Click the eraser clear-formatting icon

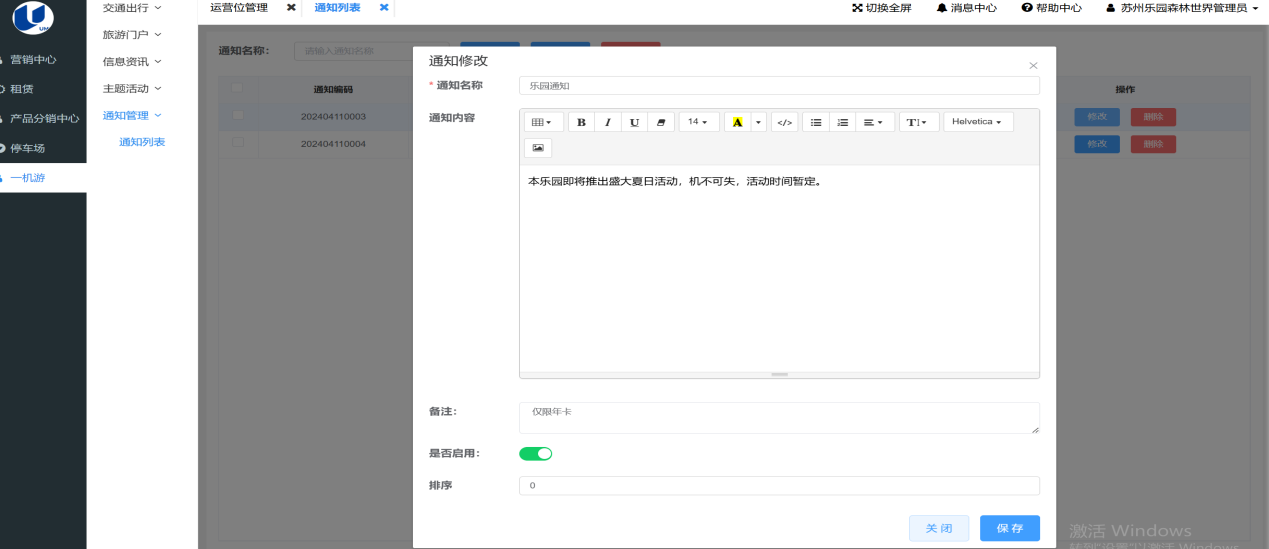click(x=660, y=122)
